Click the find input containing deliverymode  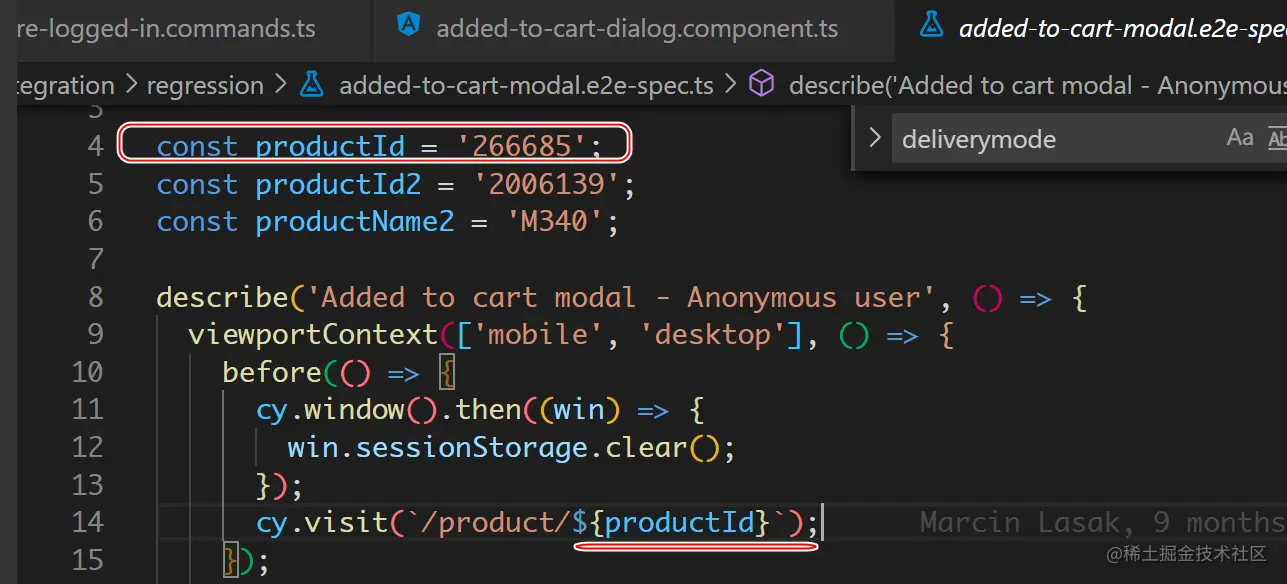(x=1055, y=139)
